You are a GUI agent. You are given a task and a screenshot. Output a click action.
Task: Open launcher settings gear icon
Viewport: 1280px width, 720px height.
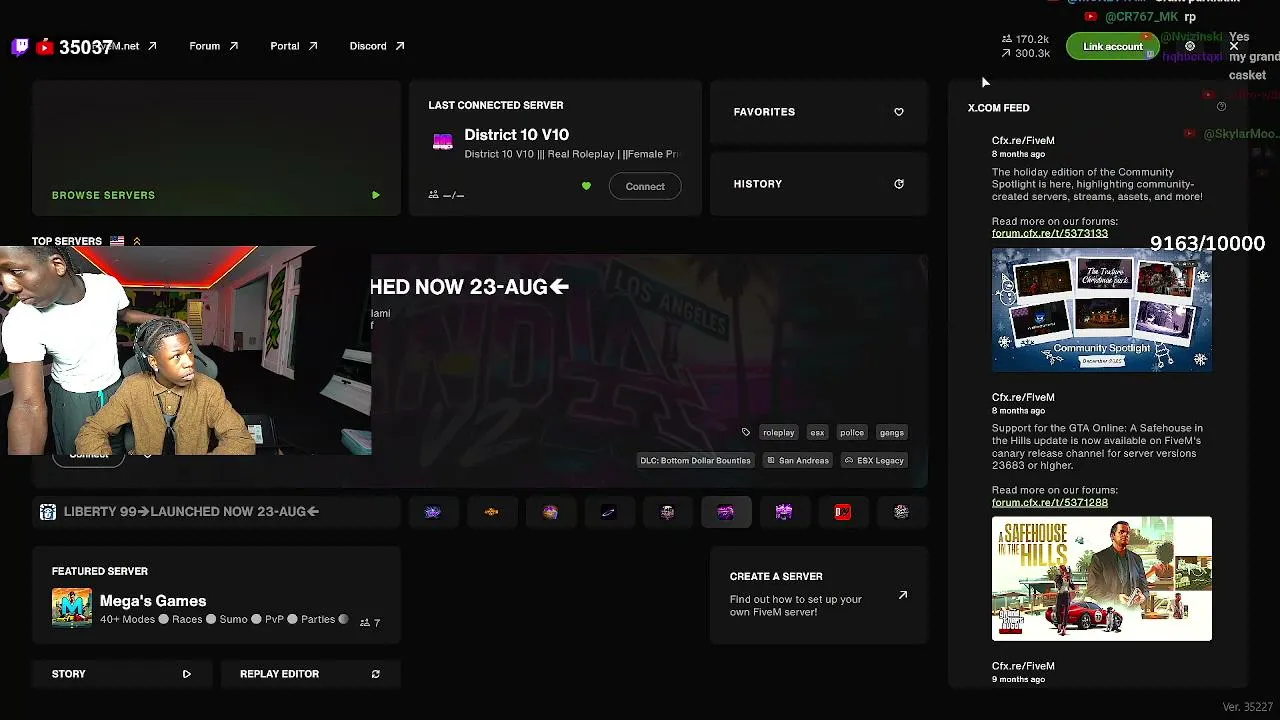(x=1190, y=46)
